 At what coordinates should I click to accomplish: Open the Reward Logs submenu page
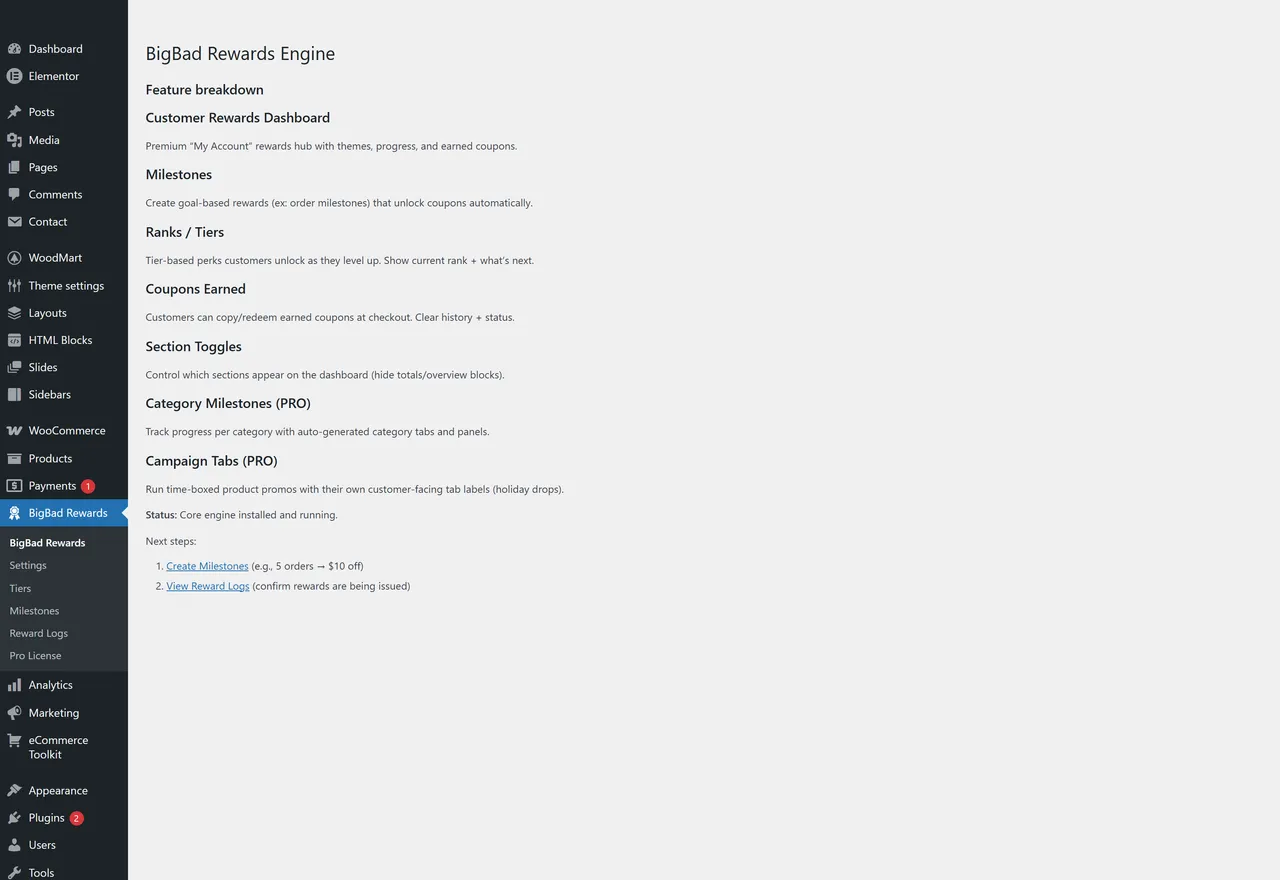(x=39, y=633)
